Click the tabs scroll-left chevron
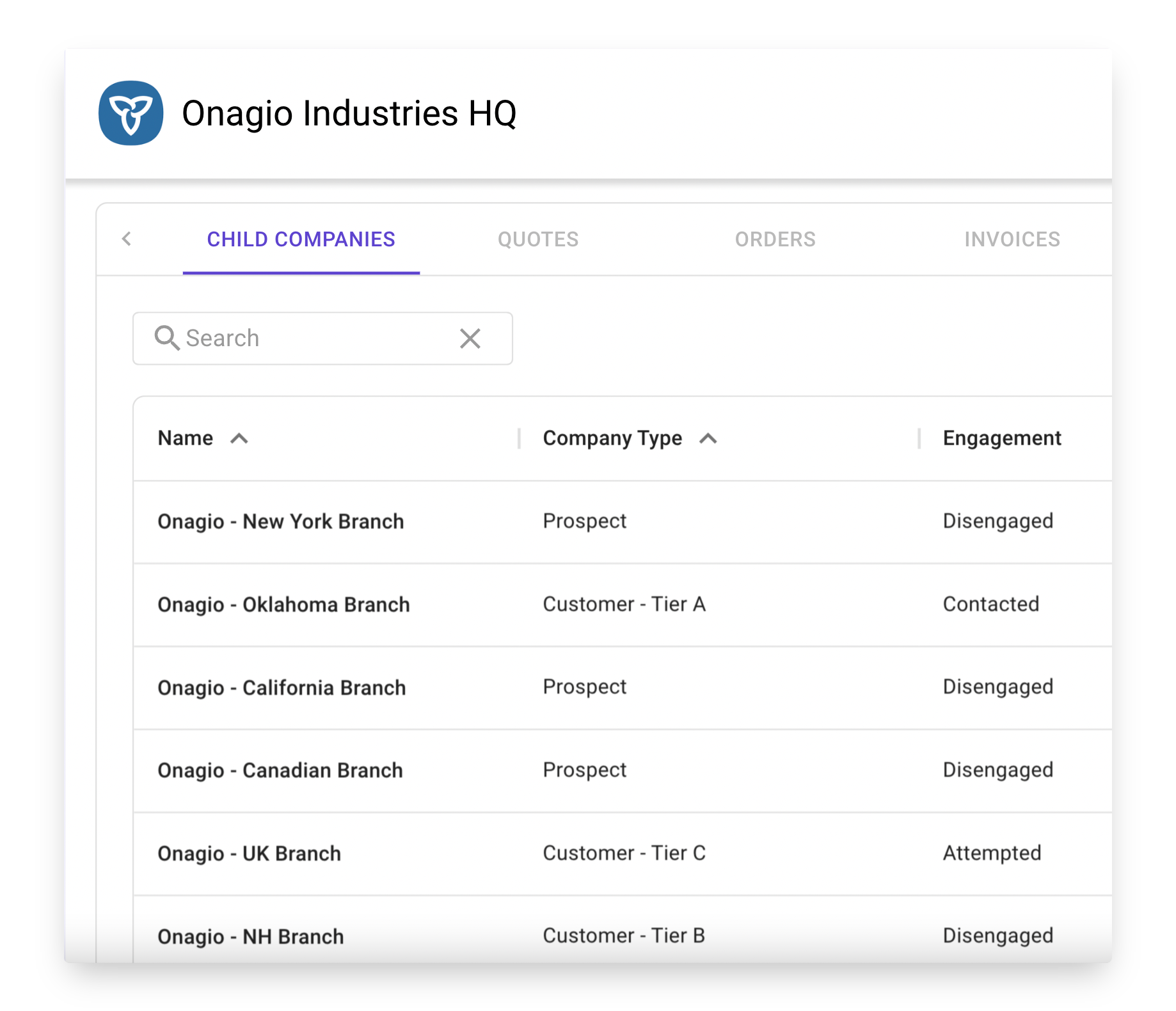This screenshot has width=1176, height=1011. 127,239
